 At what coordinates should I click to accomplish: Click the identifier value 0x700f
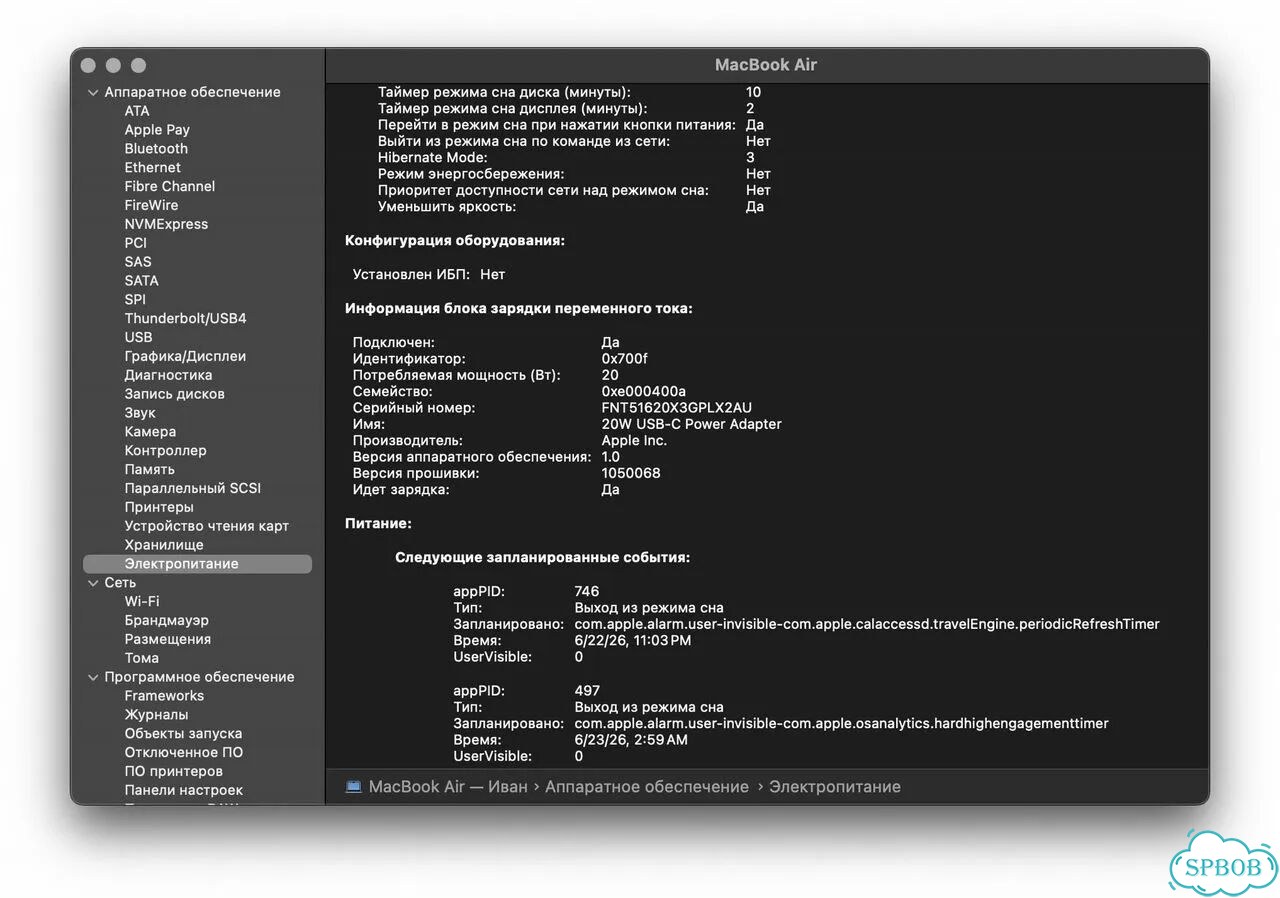(x=625, y=359)
